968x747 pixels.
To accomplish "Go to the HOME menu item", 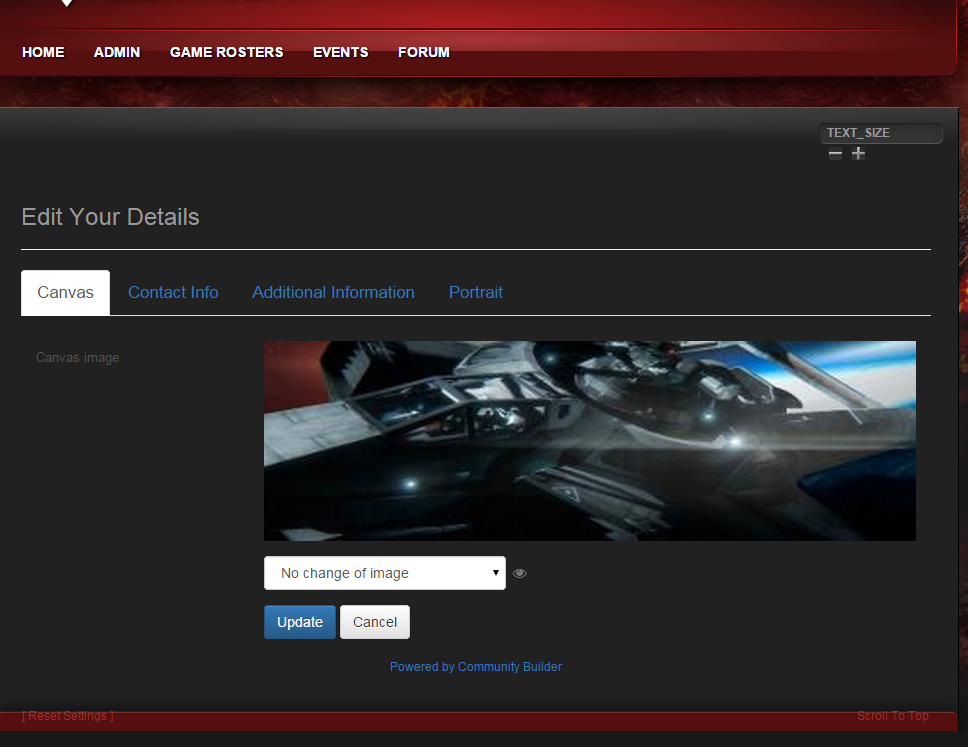I will [43, 52].
